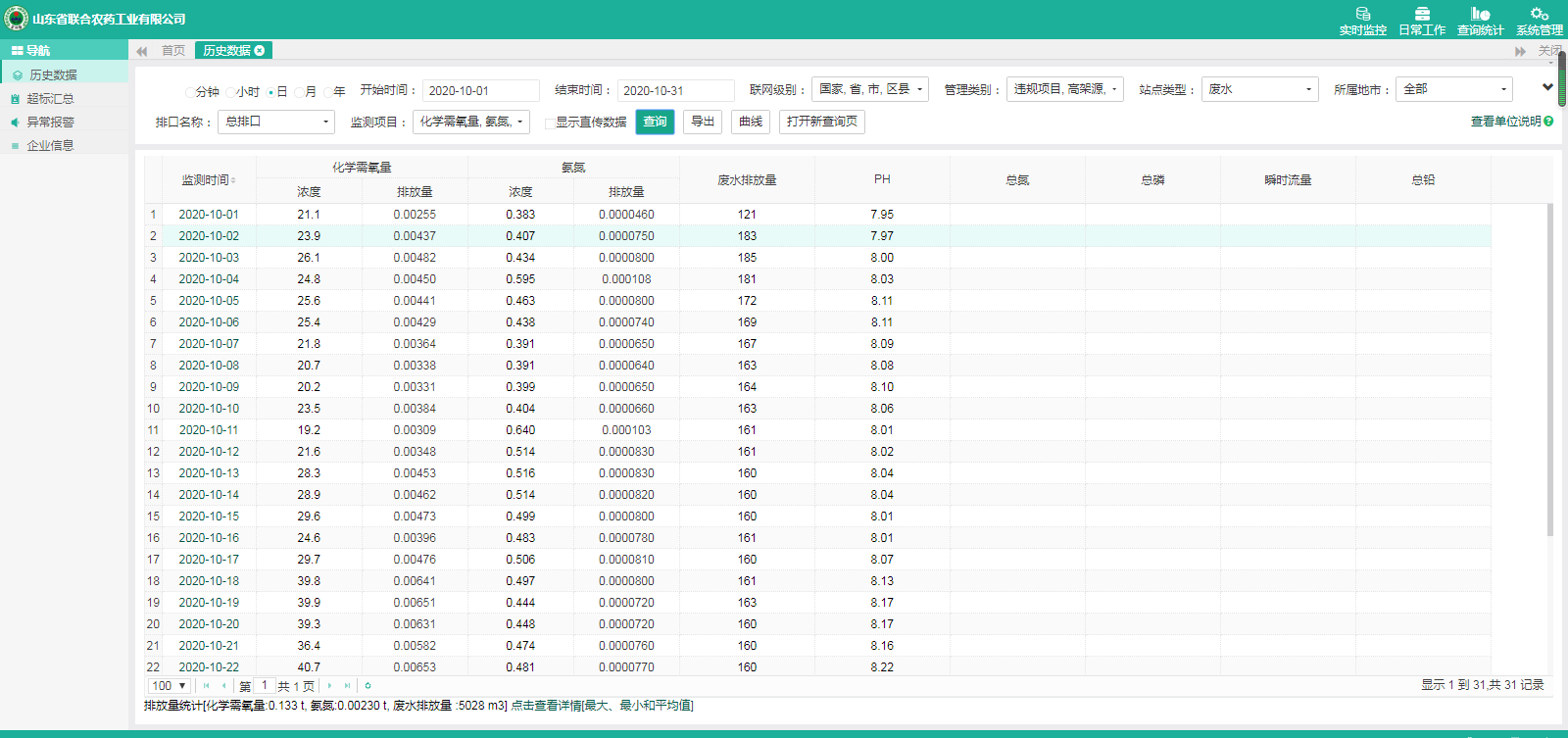This screenshot has width=1568, height=738.
Task: Enable the 显示直传数据 checkbox
Action: [550, 123]
